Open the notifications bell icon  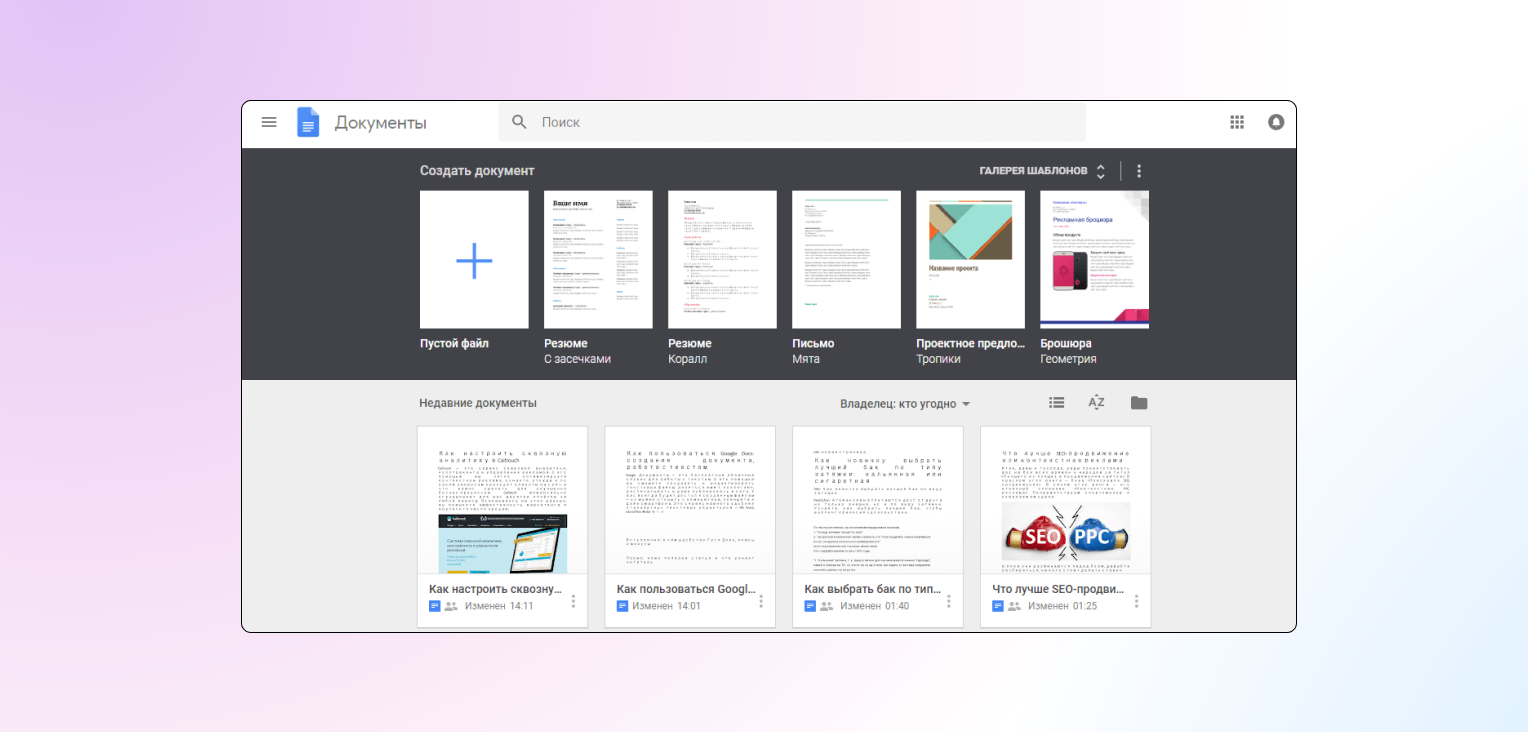tap(1276, 122)
